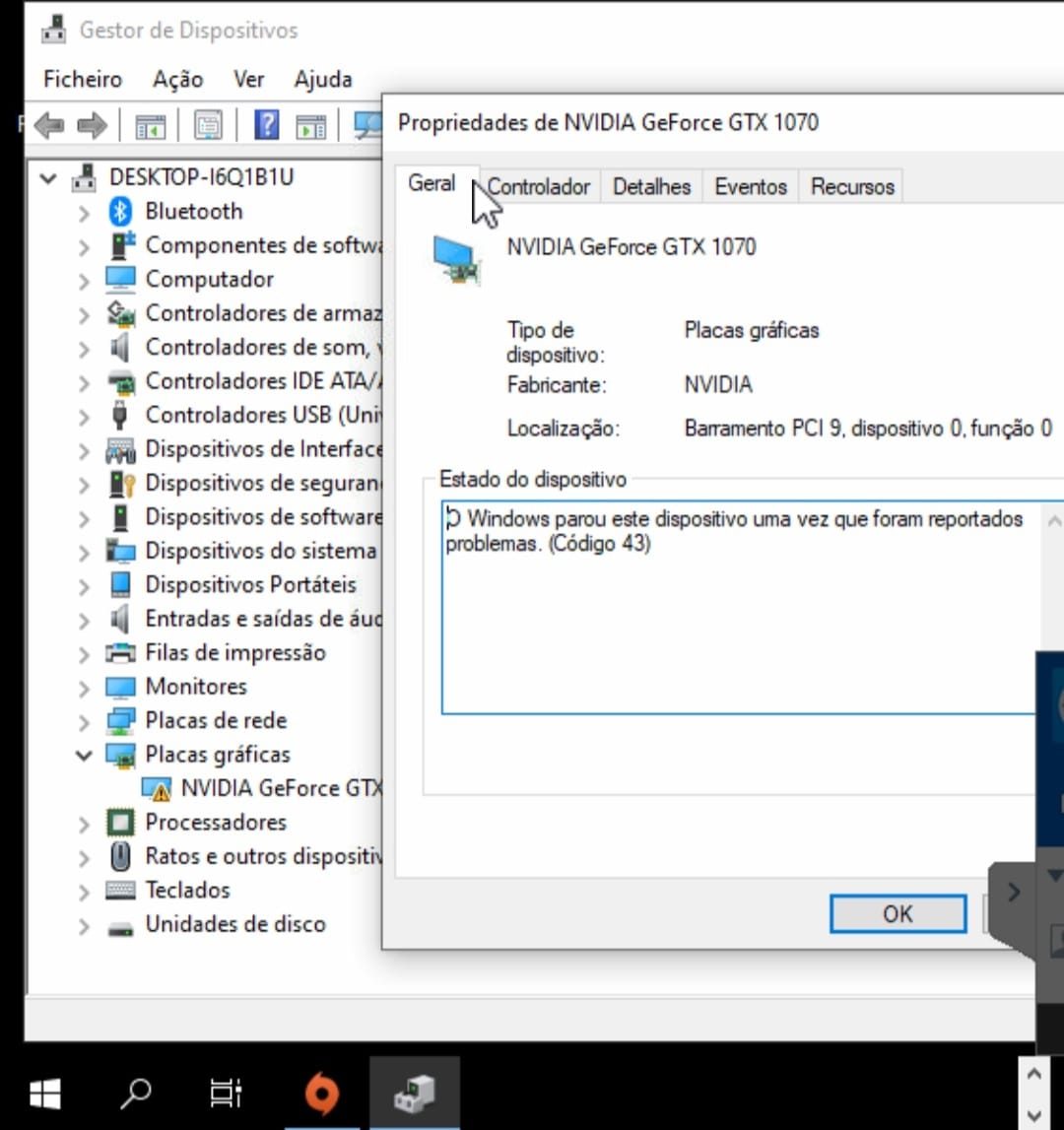Collapse the Placas gráficas category
This screenshot has width=1064, height=1130.
coord(85,756)
